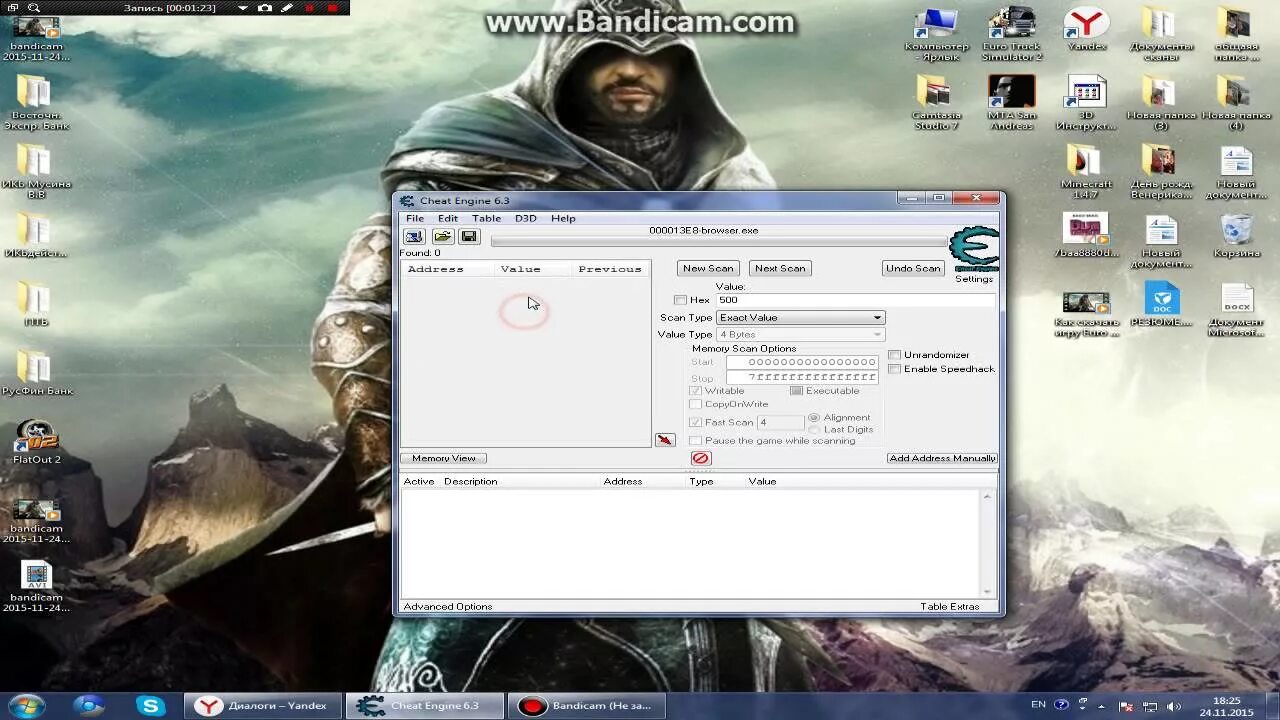Open the Windows Start button
Viewport: 1280px width, 720px height.
point(27,706)
